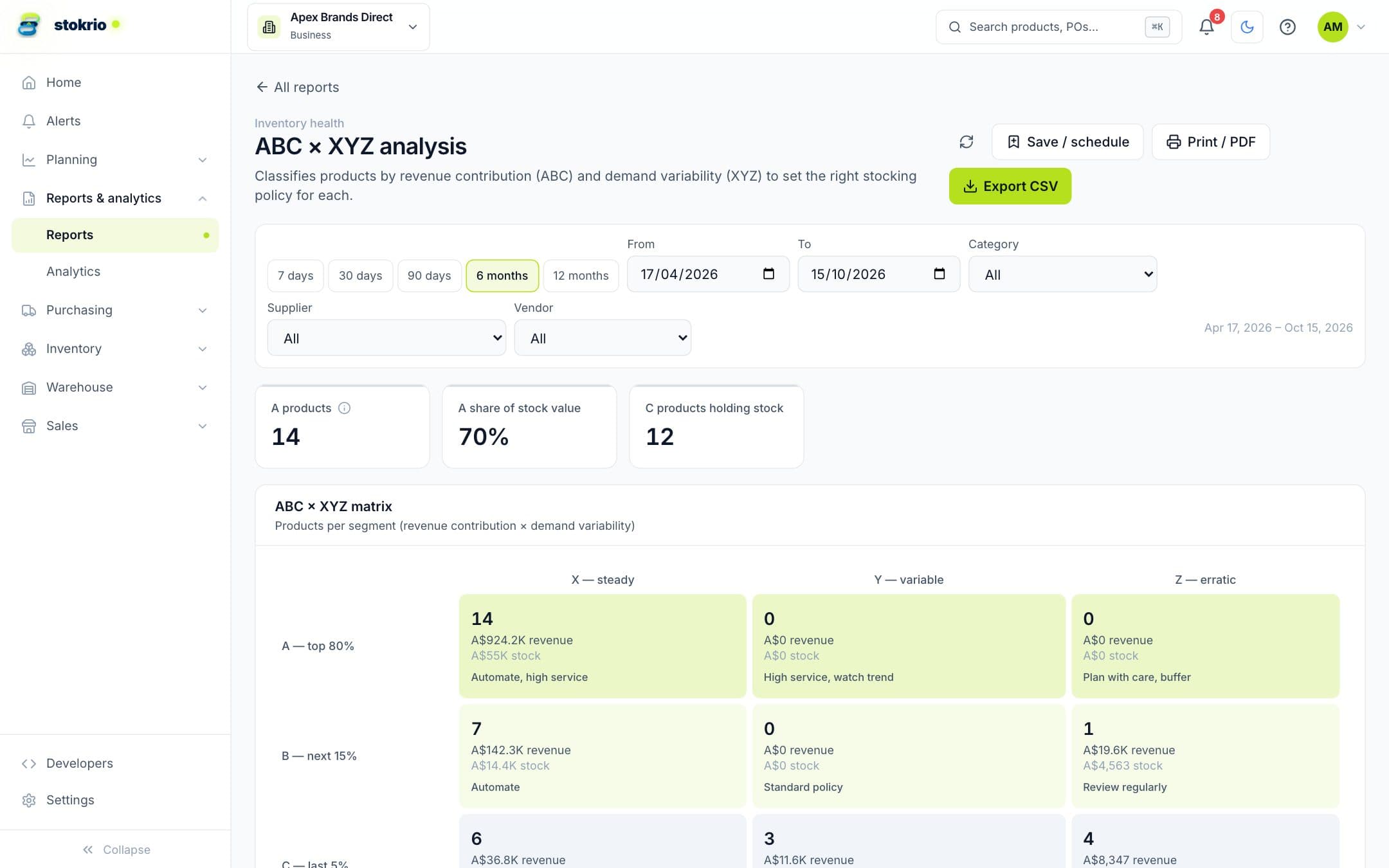
Task: Open the Category dropdown
Action: 1062,274
